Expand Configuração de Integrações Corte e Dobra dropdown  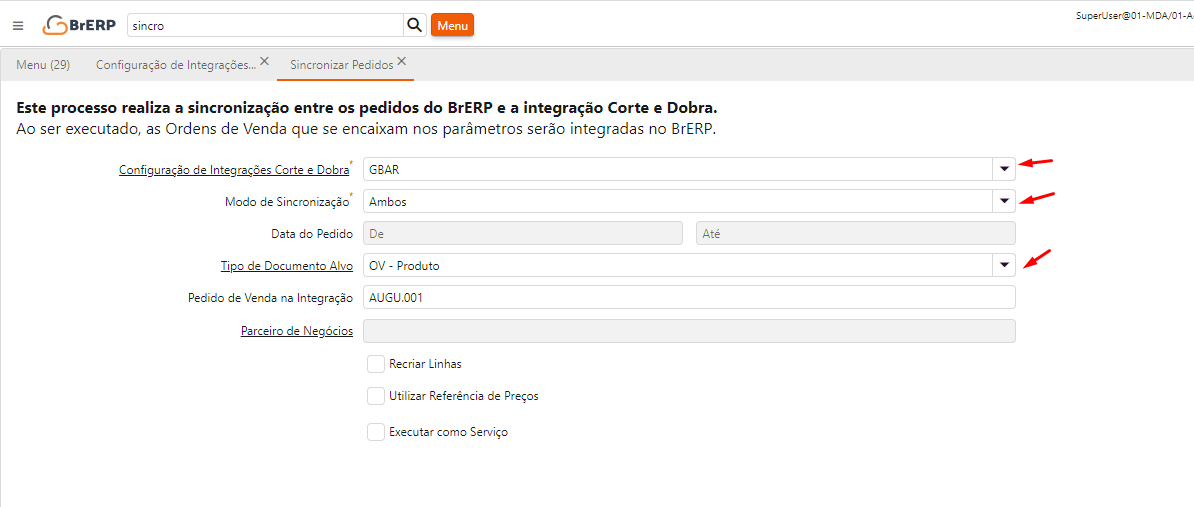[x=1004, y=169]
